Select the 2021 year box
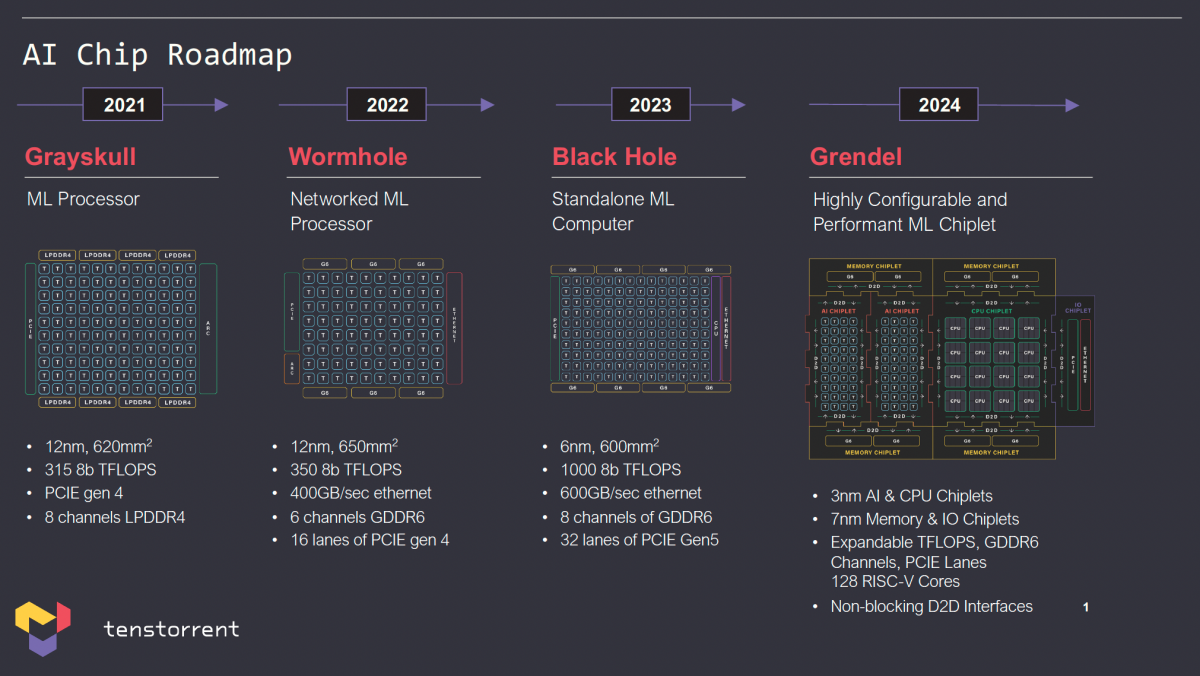The width and height of the screenshot is (1200, 676). pos(122,105)
